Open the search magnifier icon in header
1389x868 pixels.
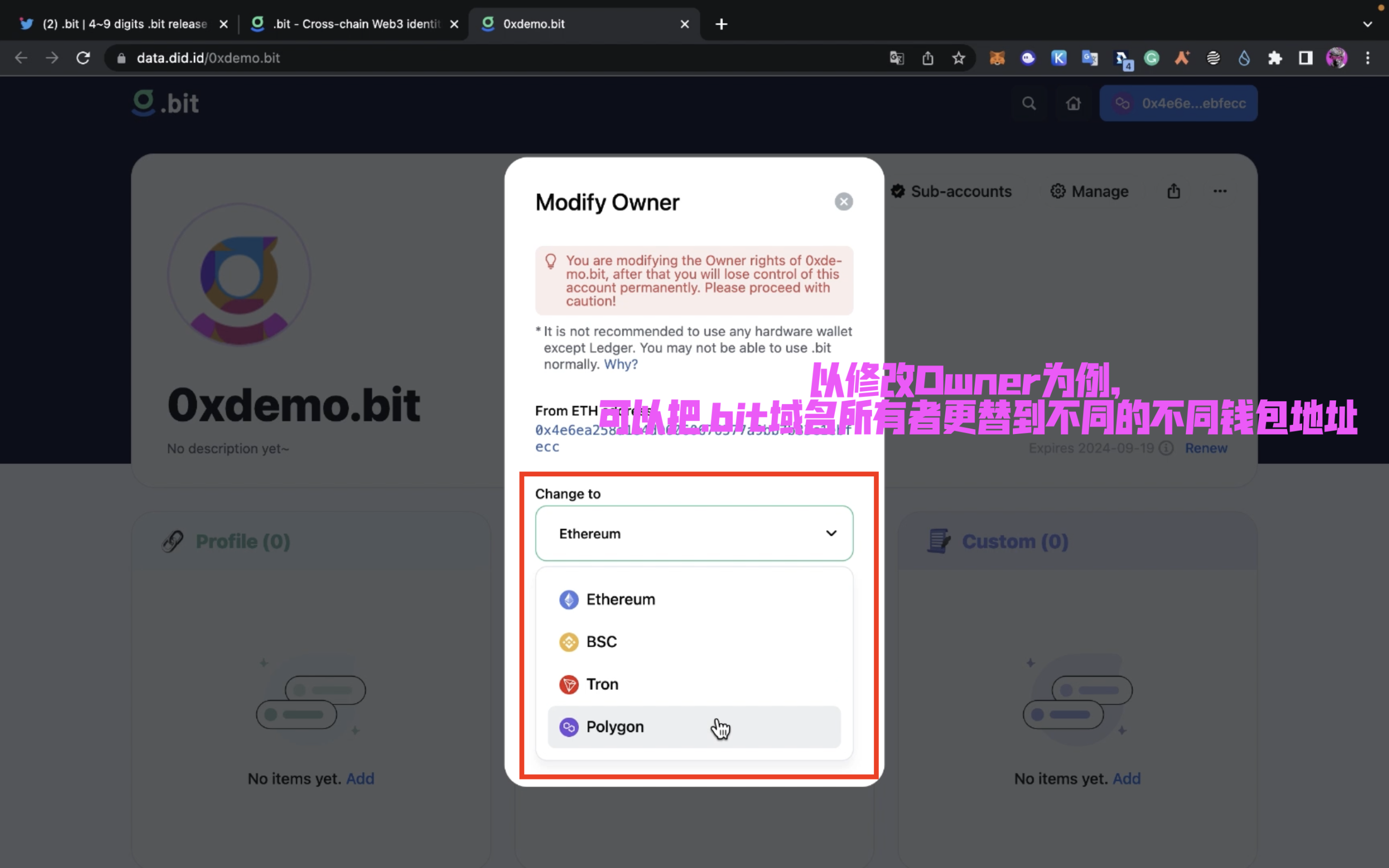tap(1028, 103)
